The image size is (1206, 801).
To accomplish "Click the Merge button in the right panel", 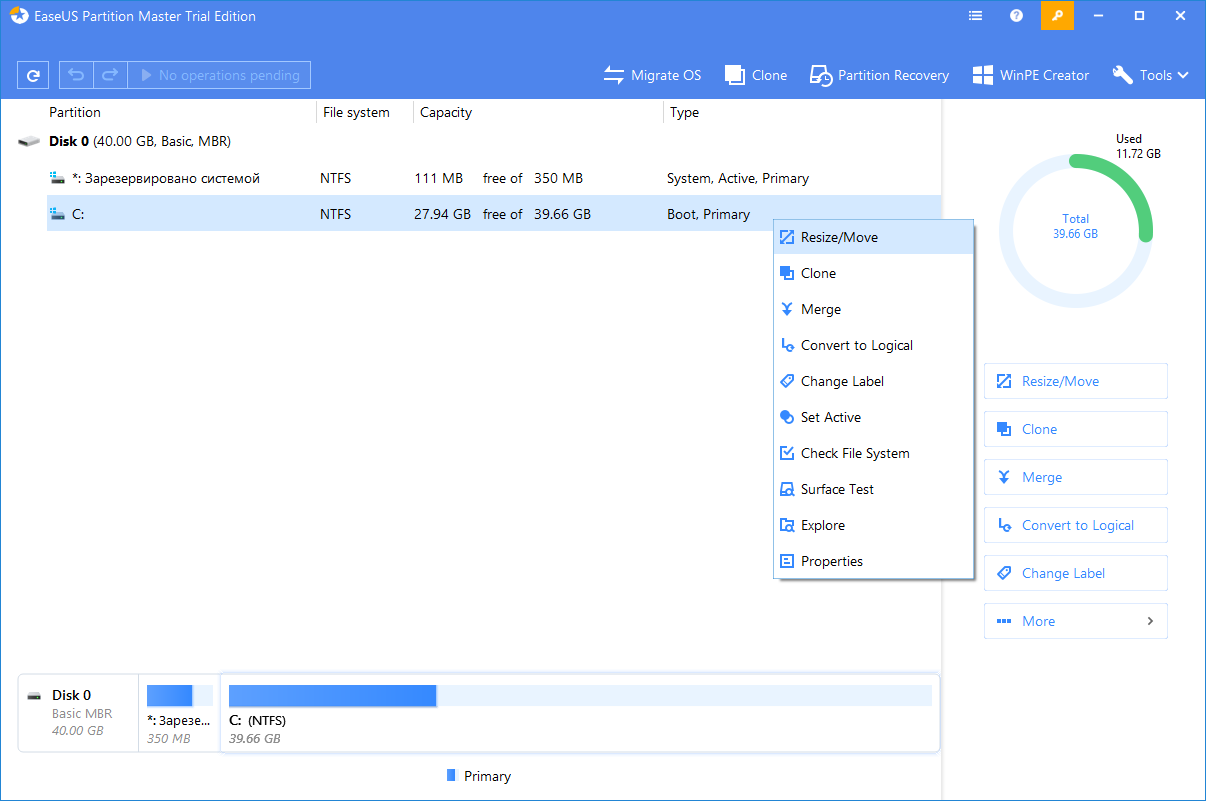I will (x=1076, y=477).
